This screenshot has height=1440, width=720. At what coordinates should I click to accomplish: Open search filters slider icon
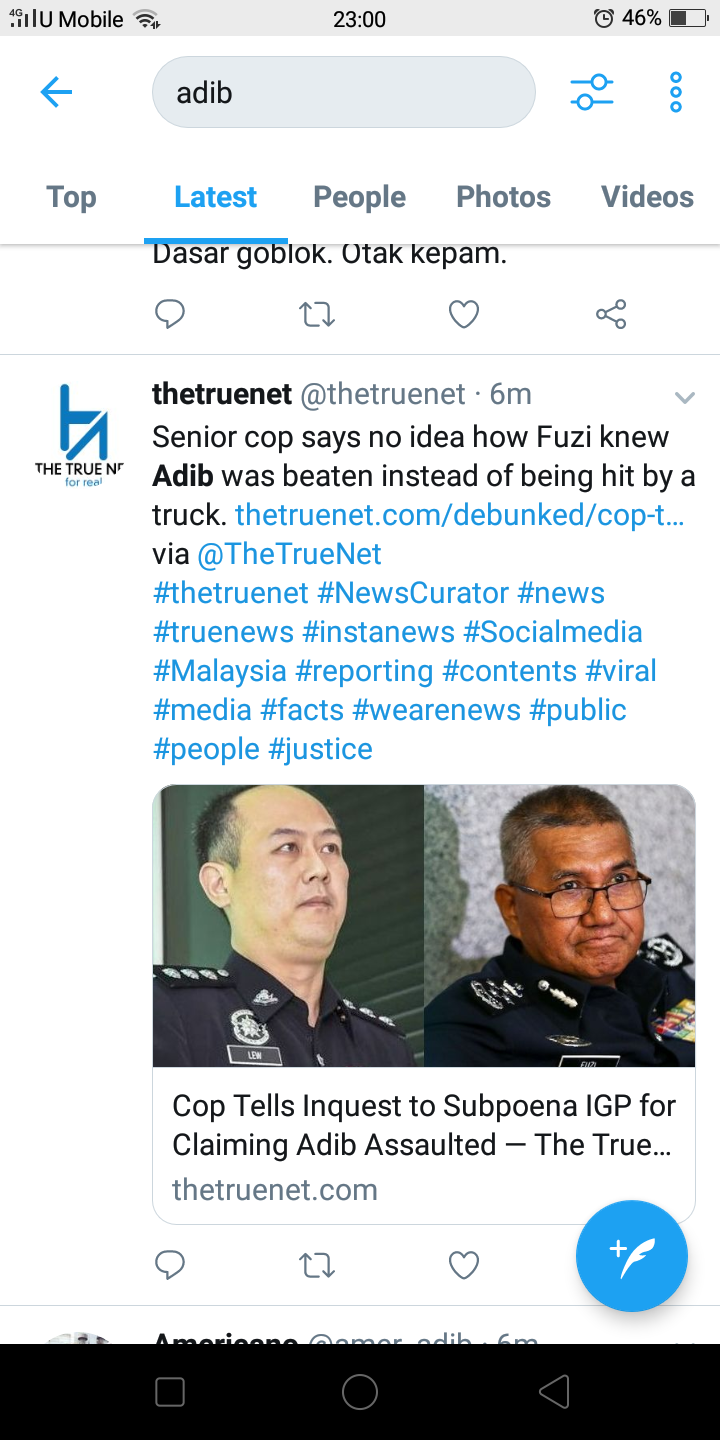[x=592, y=93]
